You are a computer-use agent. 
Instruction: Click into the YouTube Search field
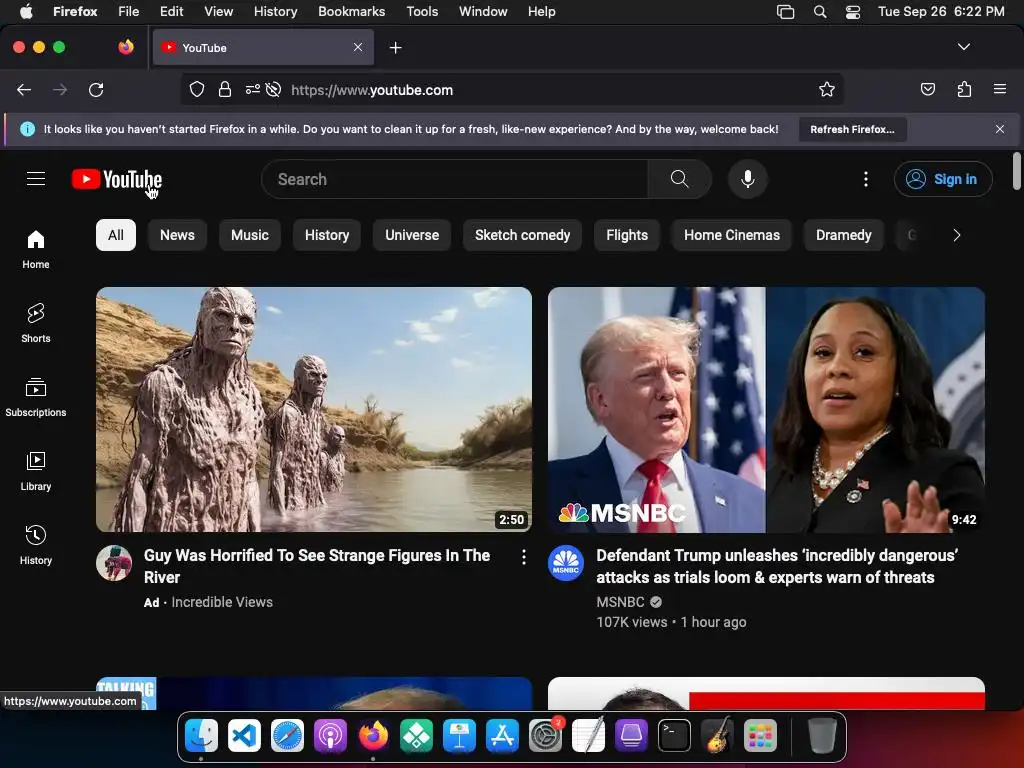[x=455, y=179]
